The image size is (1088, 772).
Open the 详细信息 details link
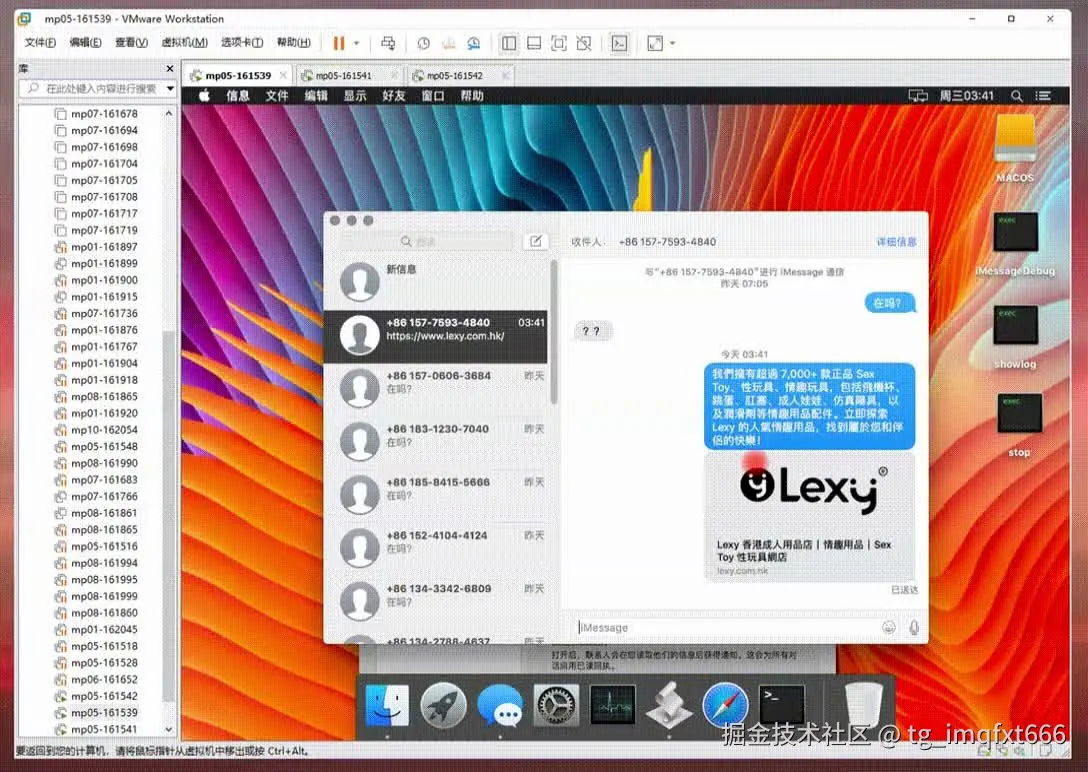coord(896,241)
